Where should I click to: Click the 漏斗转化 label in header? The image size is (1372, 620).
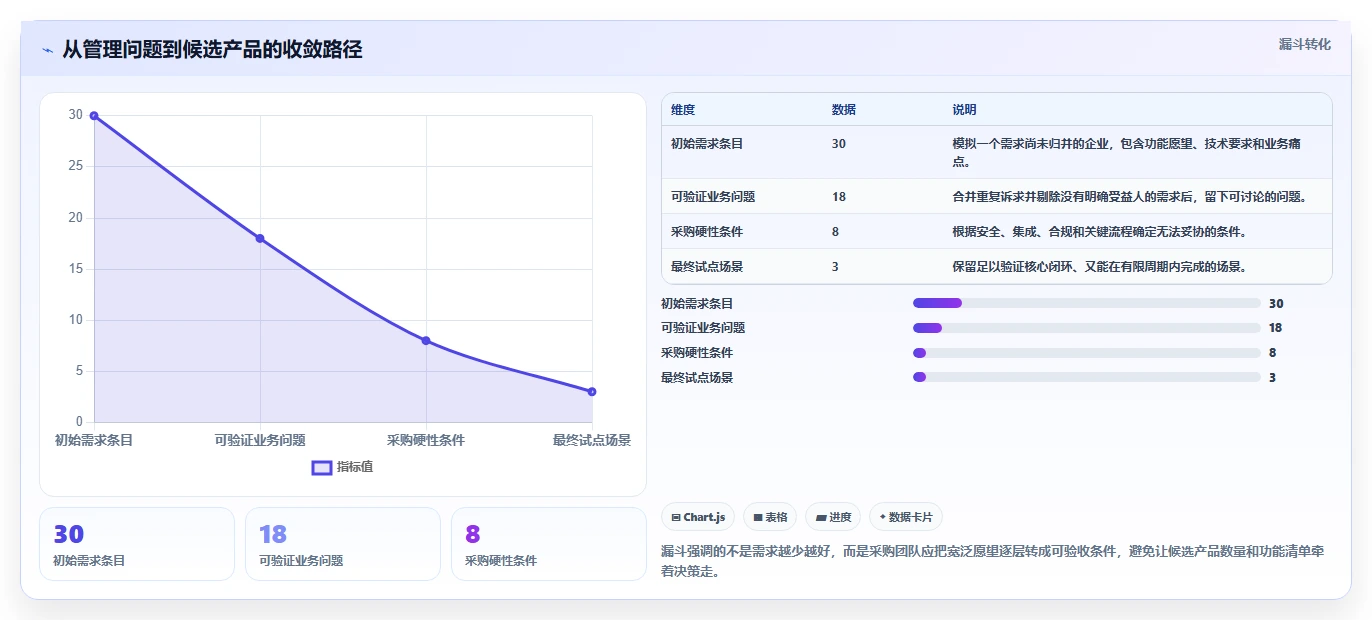1304,45
